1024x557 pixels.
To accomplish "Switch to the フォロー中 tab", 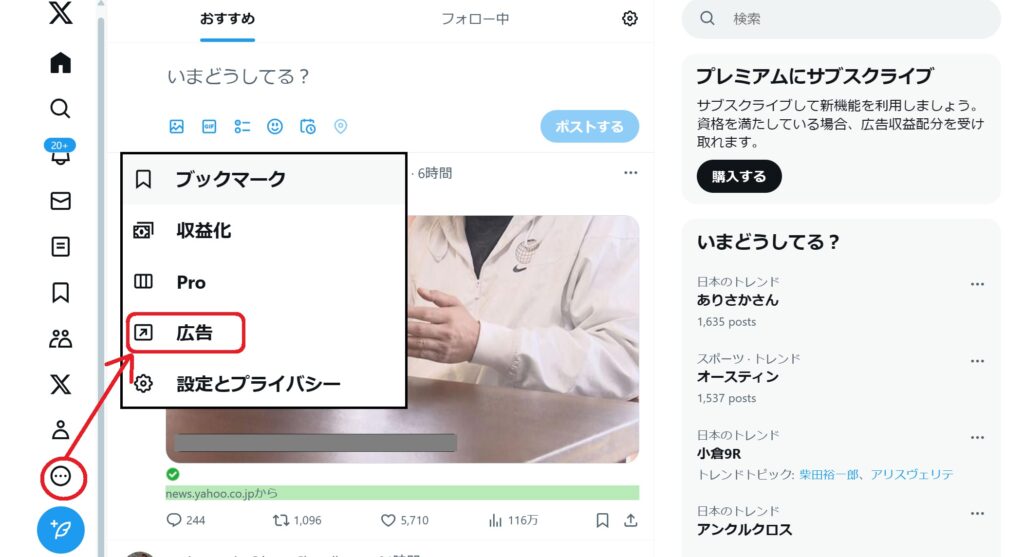I will (475, 19).
